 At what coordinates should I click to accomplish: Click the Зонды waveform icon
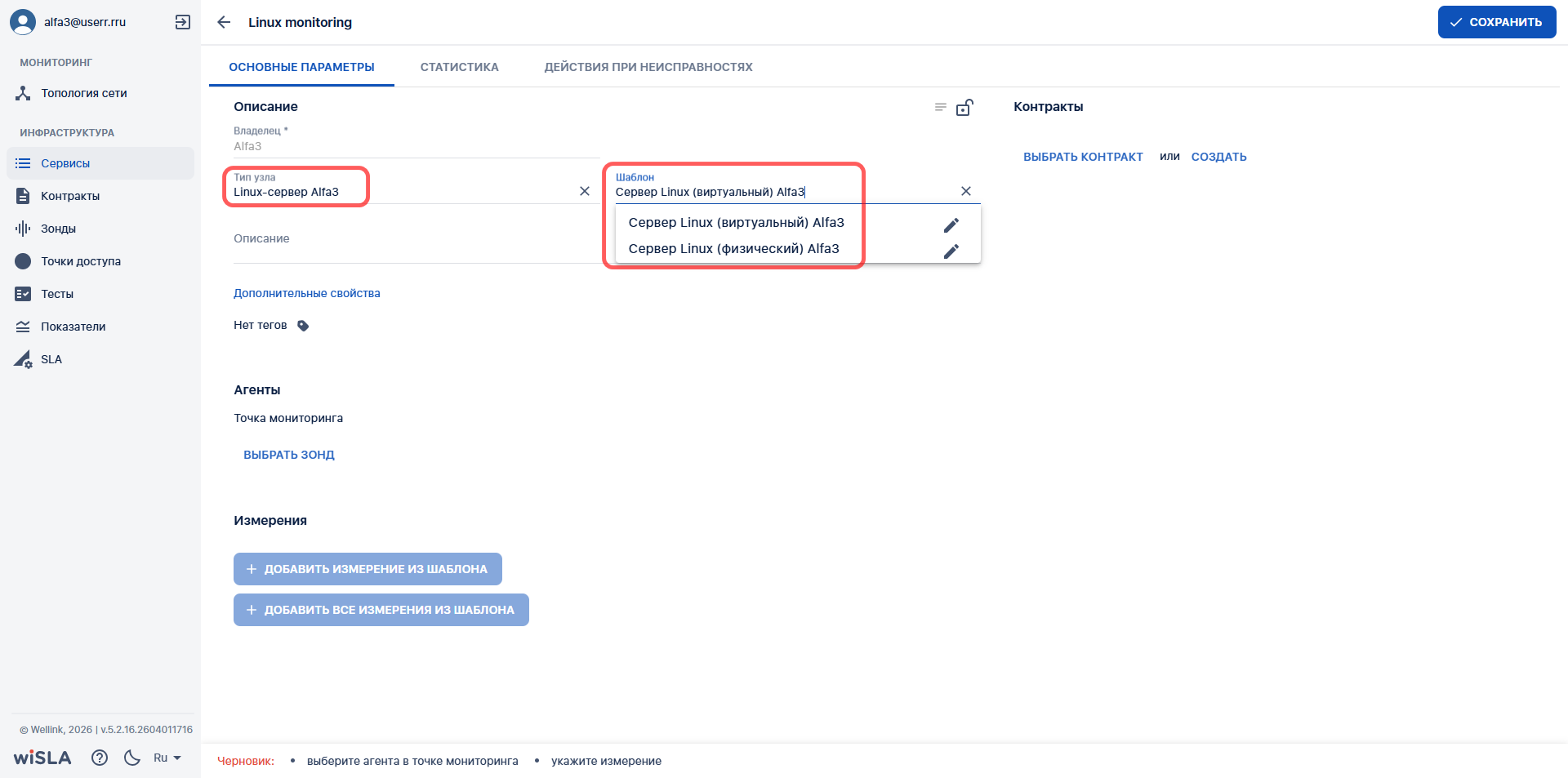point(23,229)
